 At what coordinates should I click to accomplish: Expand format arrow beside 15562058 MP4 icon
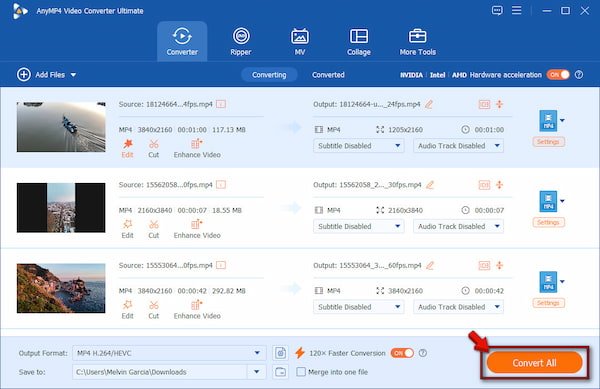click(562, 201)
